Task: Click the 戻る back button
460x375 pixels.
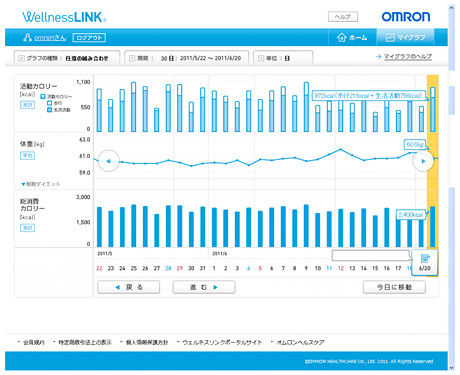Action: click(129, 287)
